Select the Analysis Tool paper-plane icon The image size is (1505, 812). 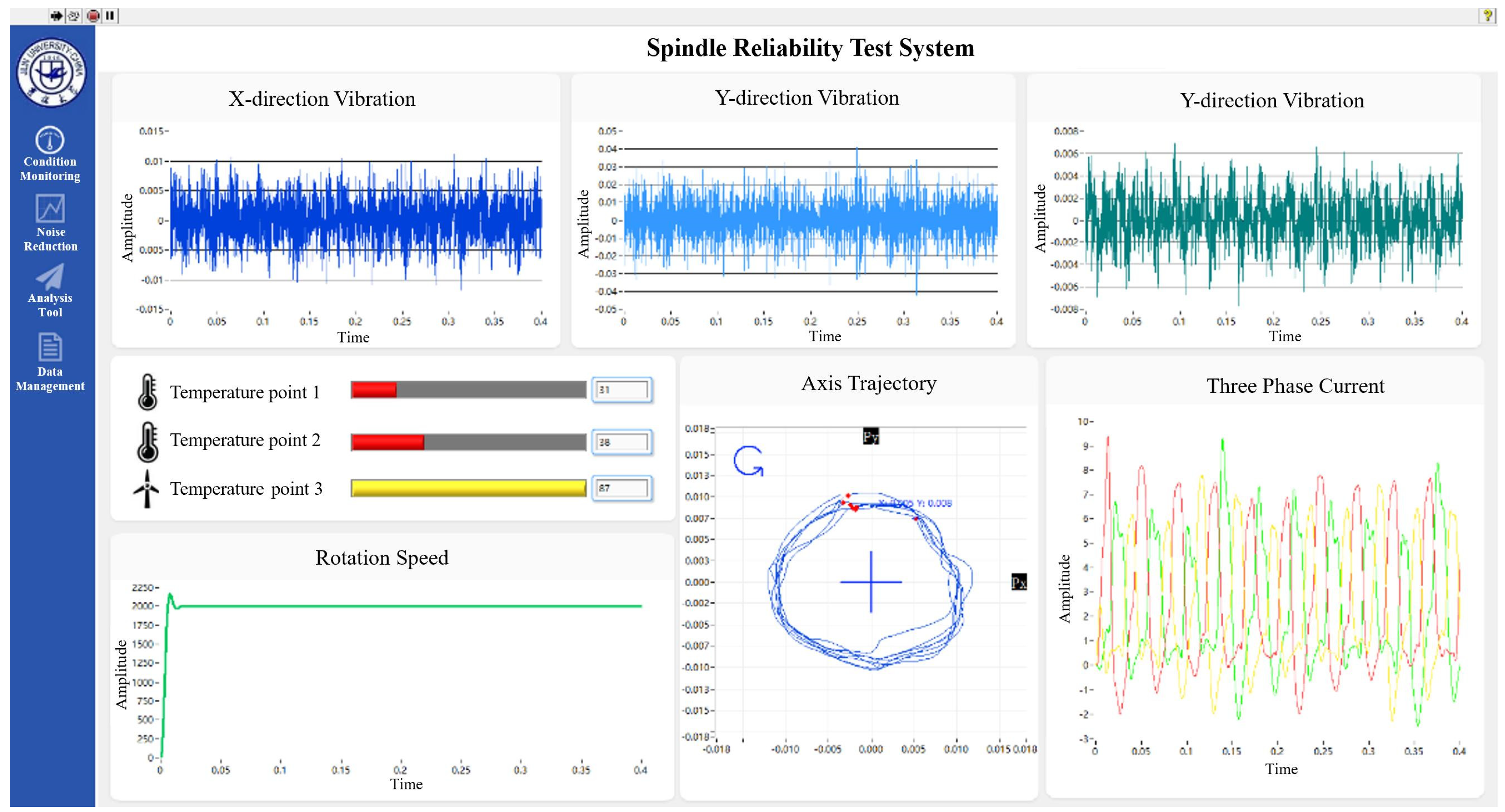(50, 277)
